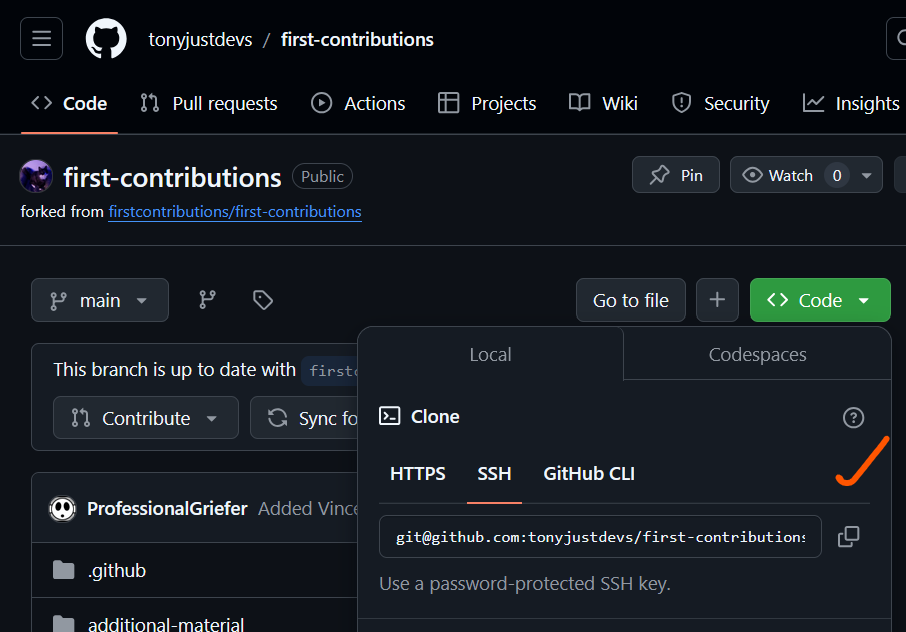Open the Security tab

[x=720, y=103]
